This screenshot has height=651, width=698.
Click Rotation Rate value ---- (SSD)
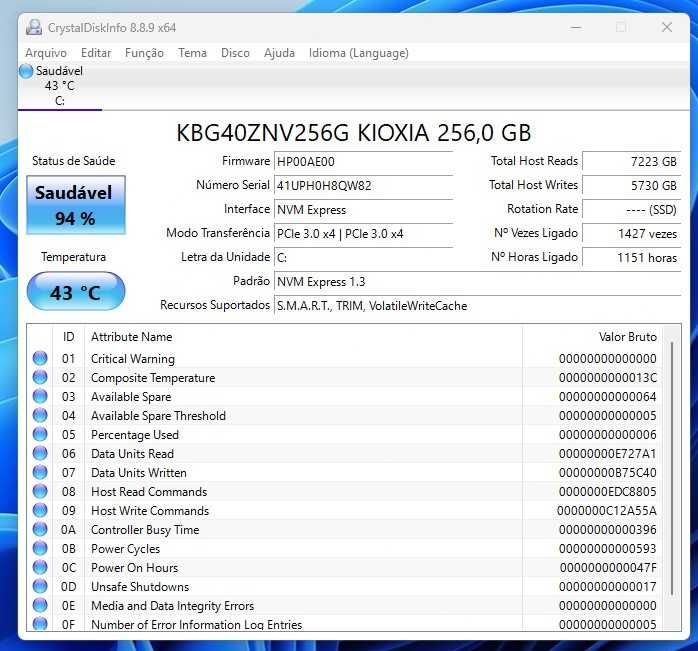click(632, 210)
